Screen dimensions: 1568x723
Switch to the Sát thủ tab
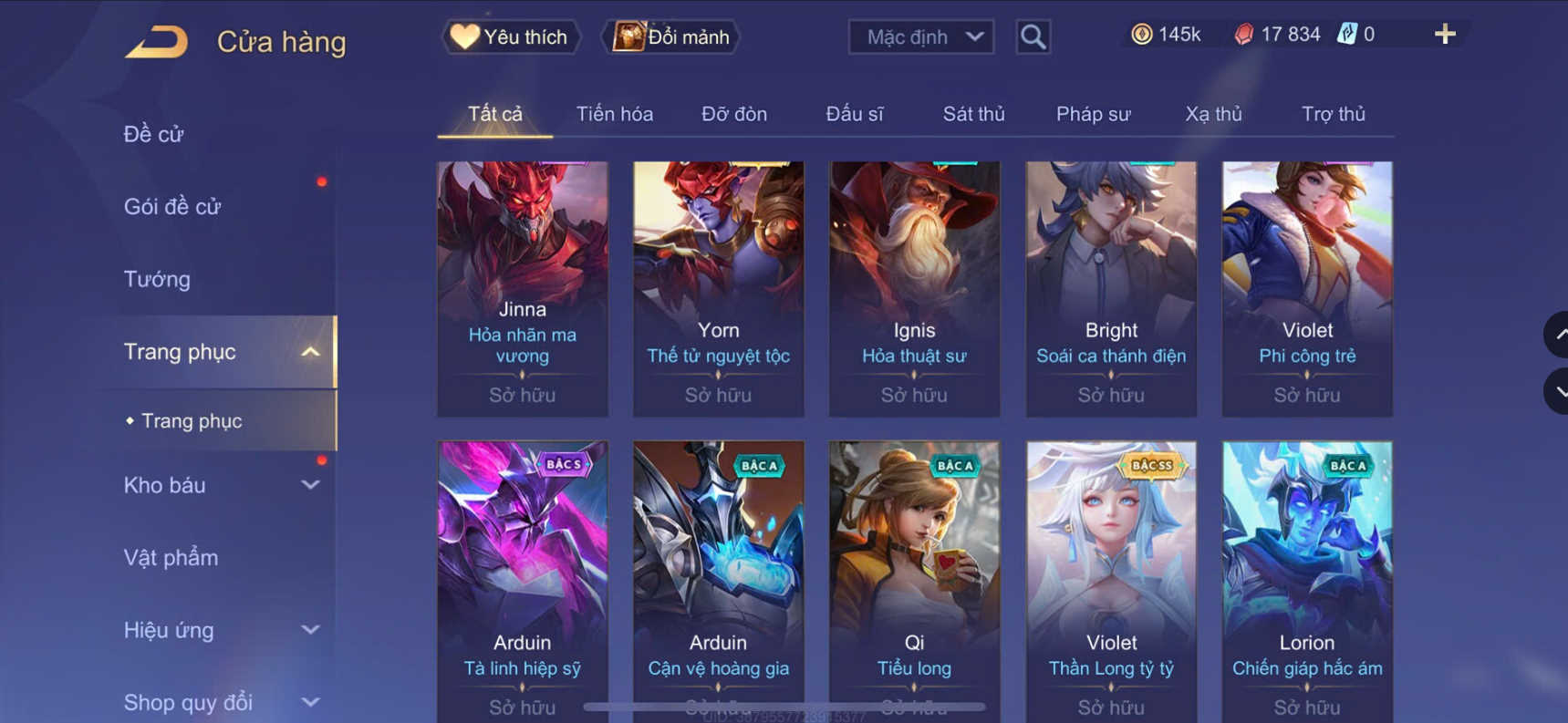(x=973, y=114)
